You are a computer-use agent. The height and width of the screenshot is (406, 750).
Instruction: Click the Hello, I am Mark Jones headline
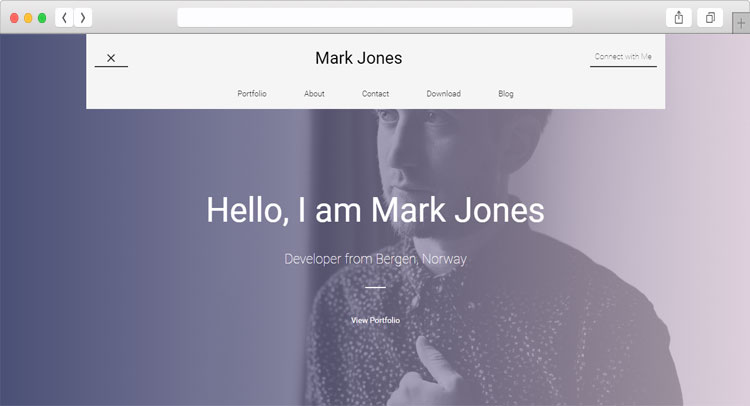(375, 210)
